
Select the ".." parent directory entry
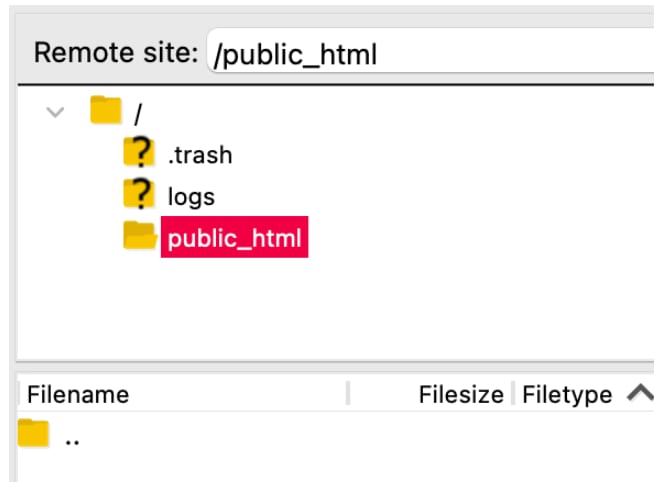(x=72, y=437)
